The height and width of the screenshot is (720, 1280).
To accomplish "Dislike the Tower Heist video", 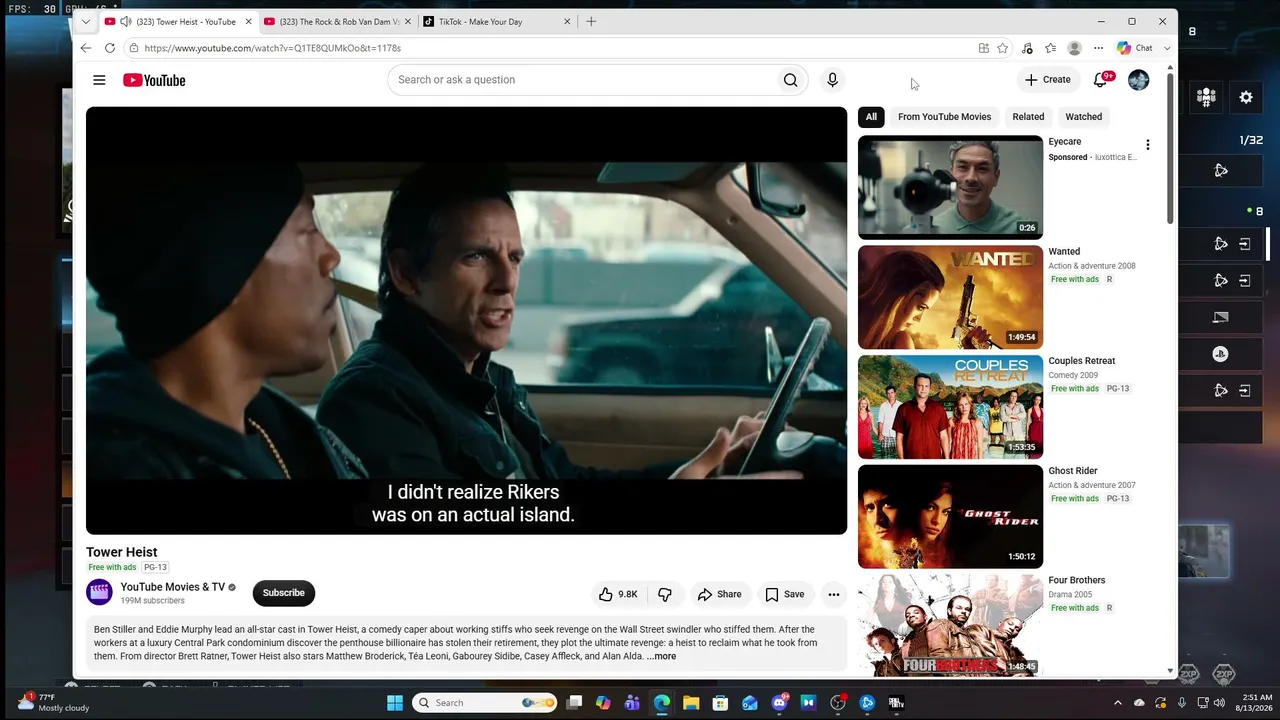I will pyautogui.click(x=665, y=594).
